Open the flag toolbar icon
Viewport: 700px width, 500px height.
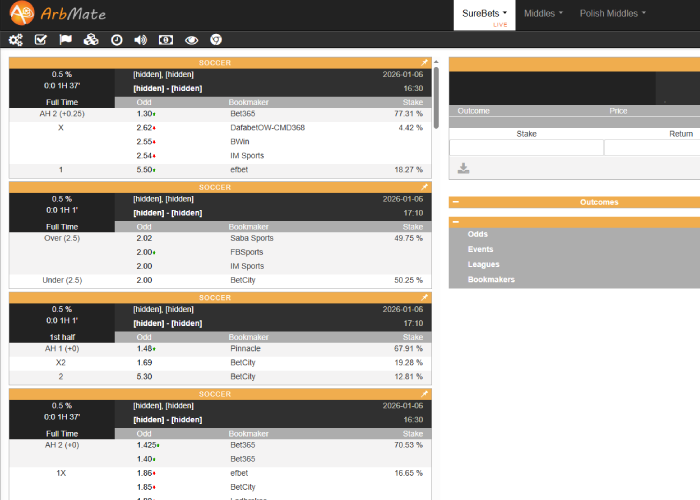pos(66,40)
